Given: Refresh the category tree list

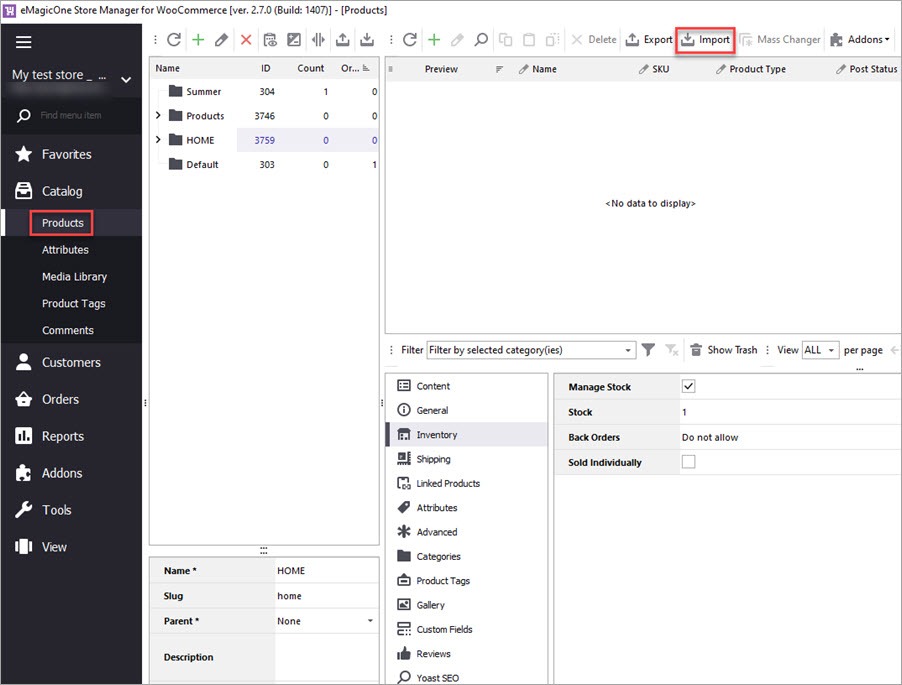Looking at the screenshot, I should point(174,40).
